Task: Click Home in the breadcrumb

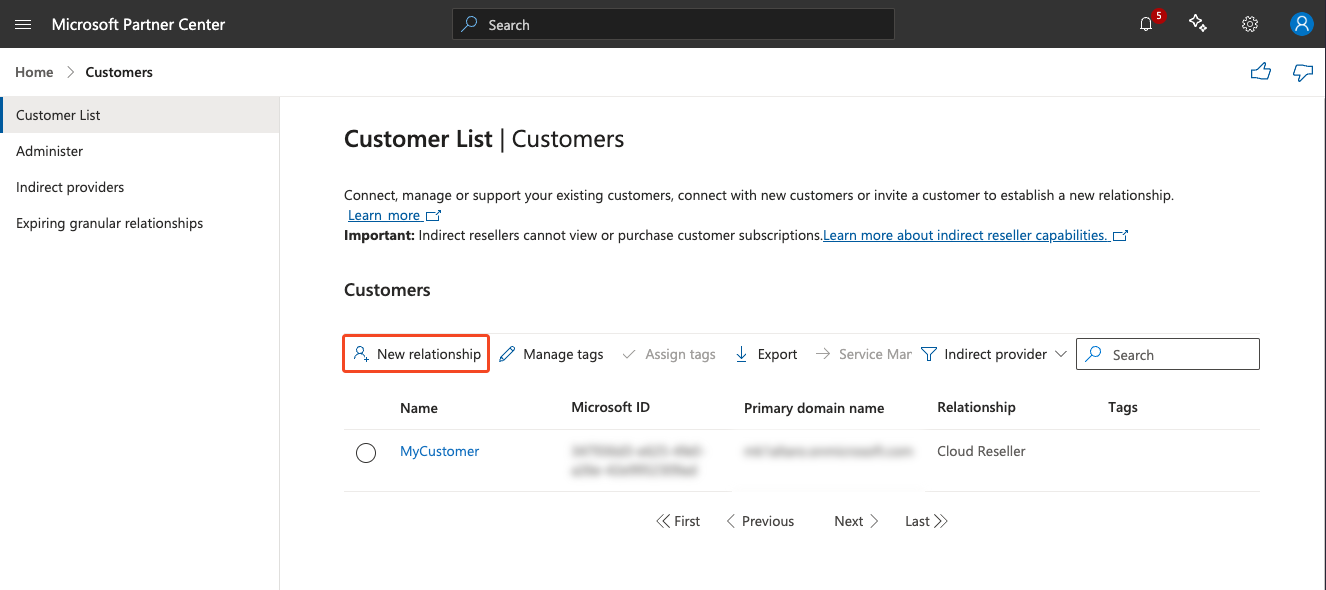Action: tap(34, 72)
